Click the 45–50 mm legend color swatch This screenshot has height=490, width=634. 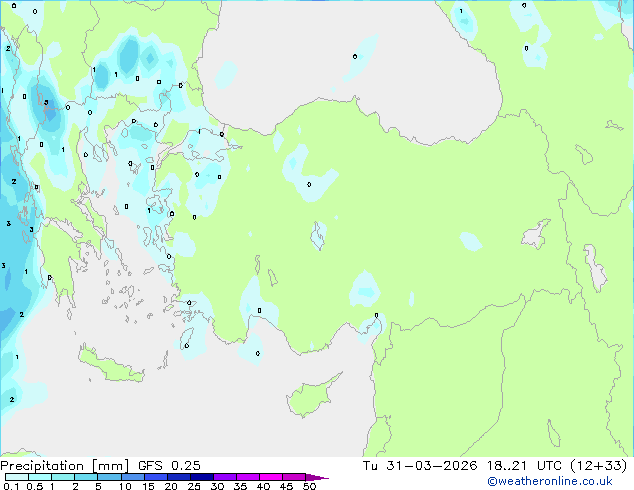(294, 477)
